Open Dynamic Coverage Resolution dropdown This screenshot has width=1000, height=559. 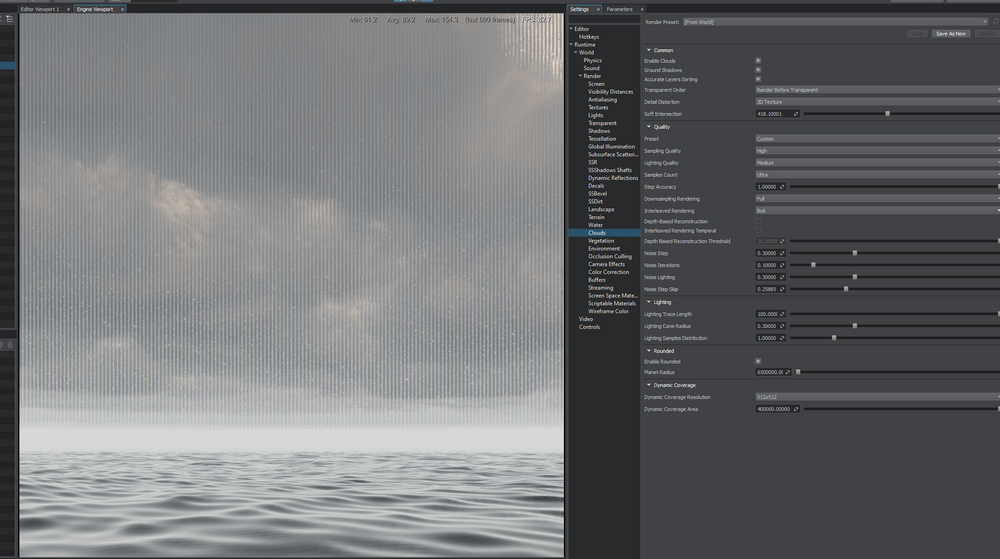point(877,397)
